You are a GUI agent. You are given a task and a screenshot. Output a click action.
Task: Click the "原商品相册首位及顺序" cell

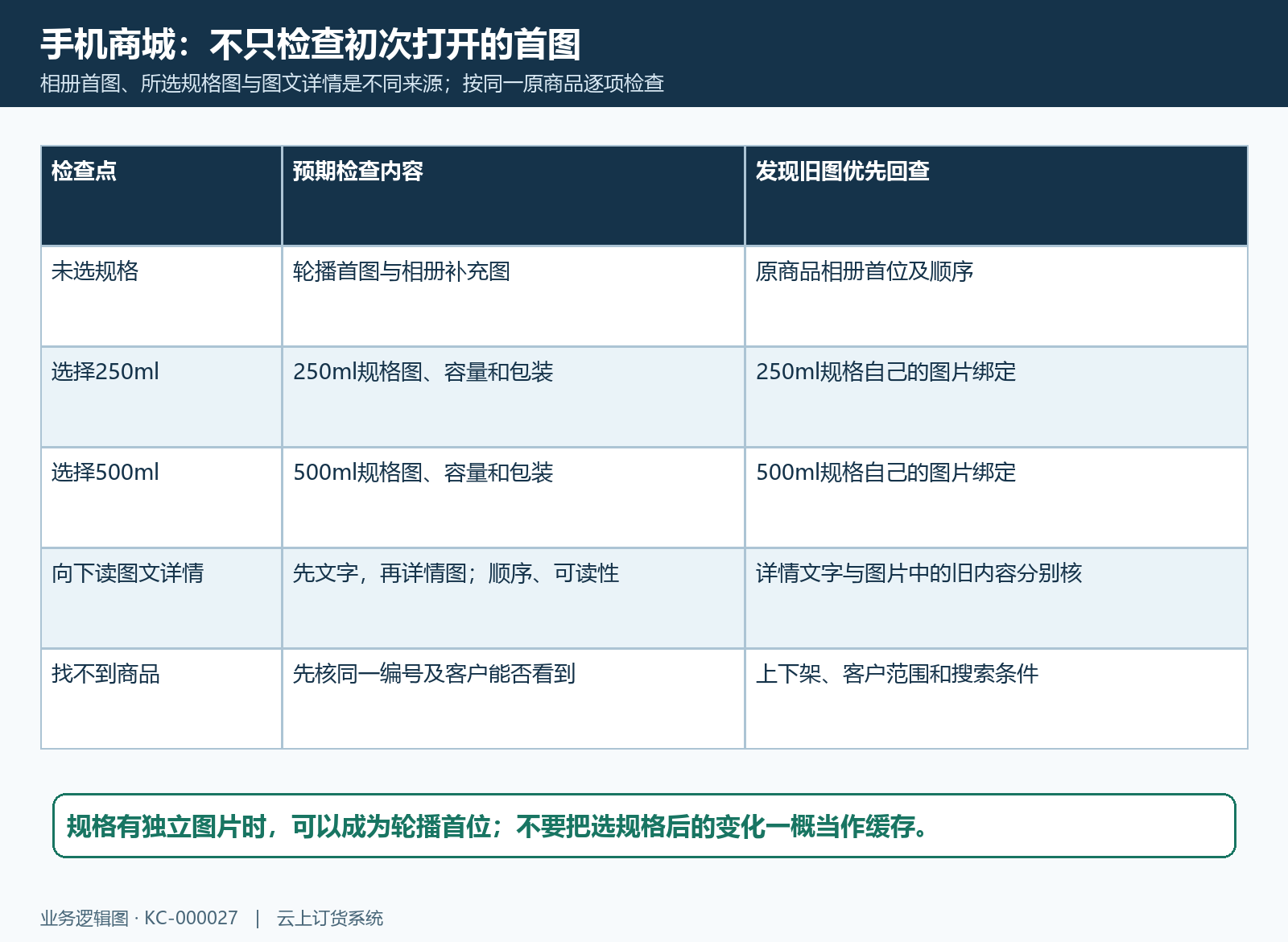pyautogui.click(x=996, y=296)
